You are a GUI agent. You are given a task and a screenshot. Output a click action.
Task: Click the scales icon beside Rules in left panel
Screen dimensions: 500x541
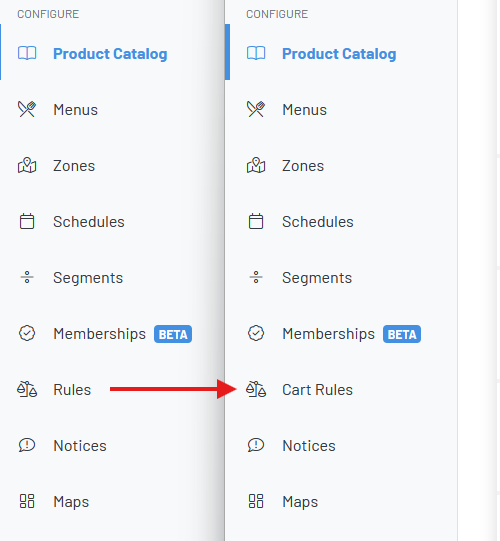(x=27, y=389)
